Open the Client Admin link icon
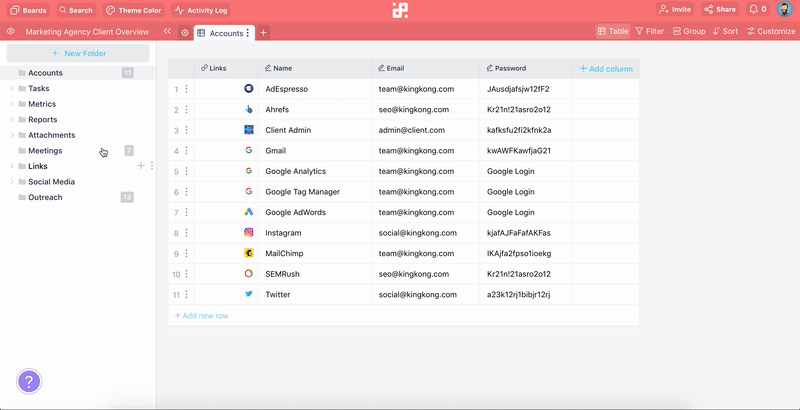Image resolution: width=800 pixels, height=410 pixels. point(248,130)
